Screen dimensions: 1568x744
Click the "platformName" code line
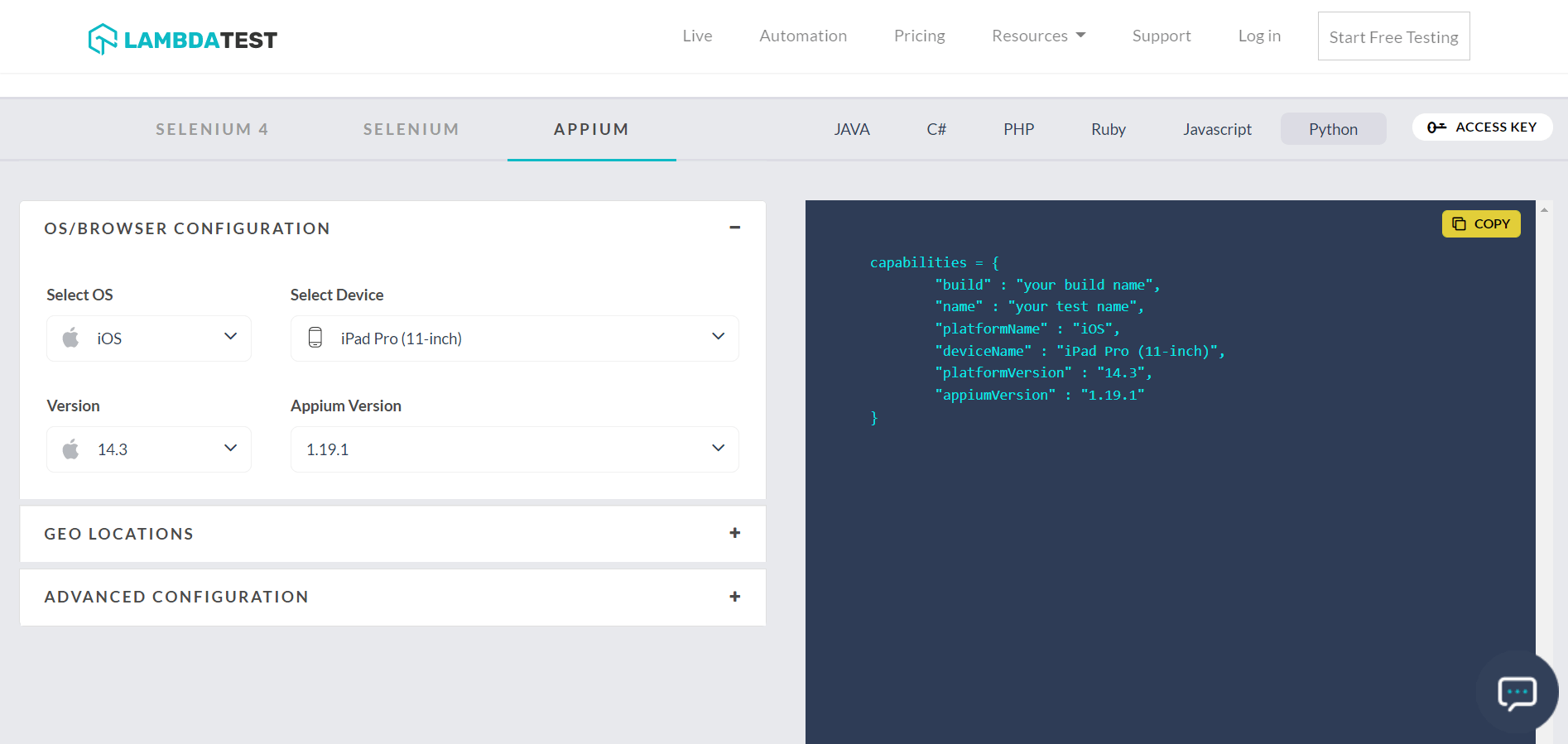(x=1027, y=329)
